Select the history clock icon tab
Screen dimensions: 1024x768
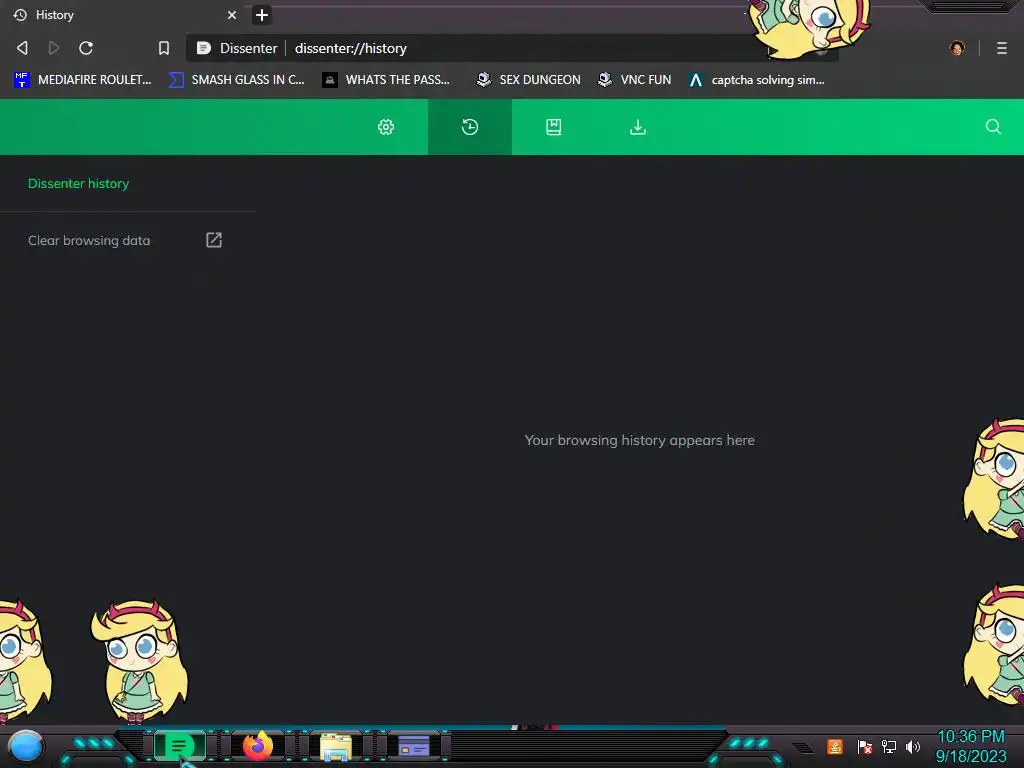click(470, 127)
